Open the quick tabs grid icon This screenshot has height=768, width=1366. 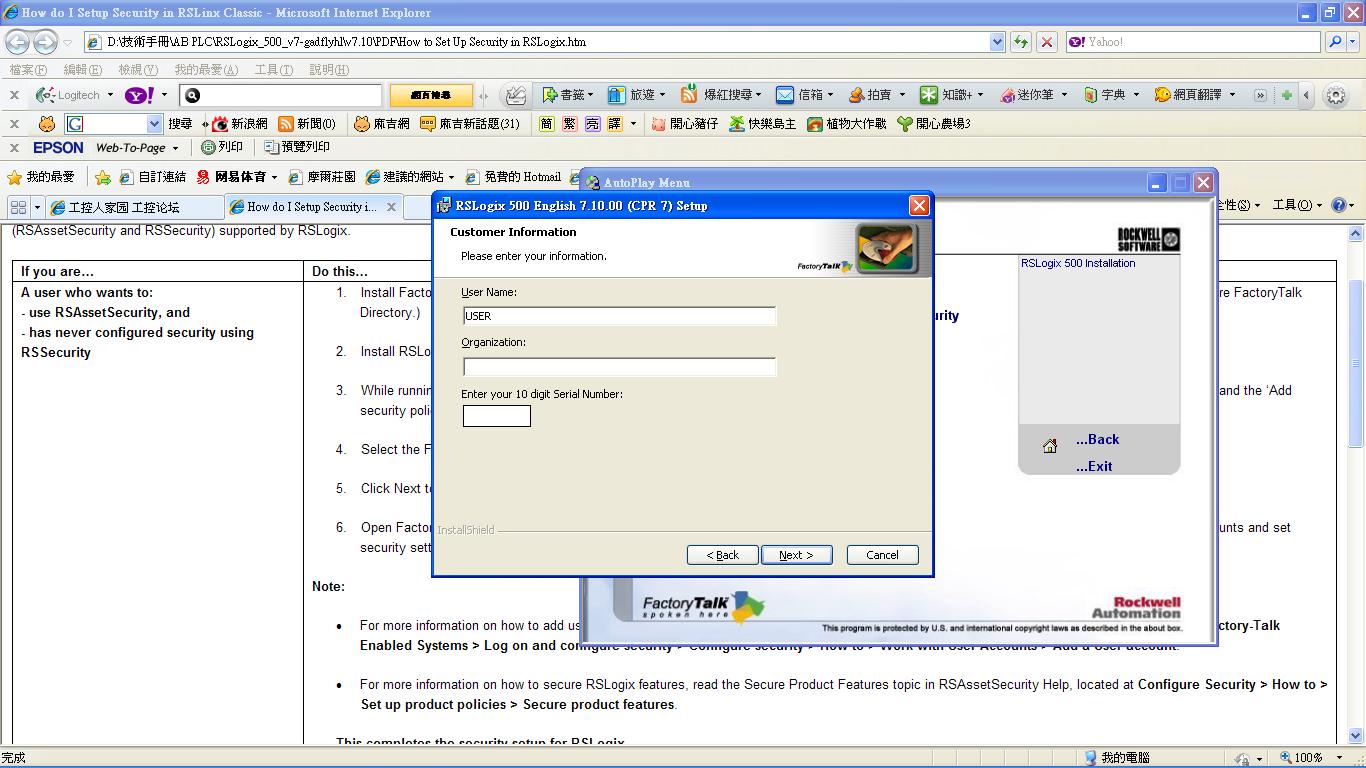click(18, 207)
